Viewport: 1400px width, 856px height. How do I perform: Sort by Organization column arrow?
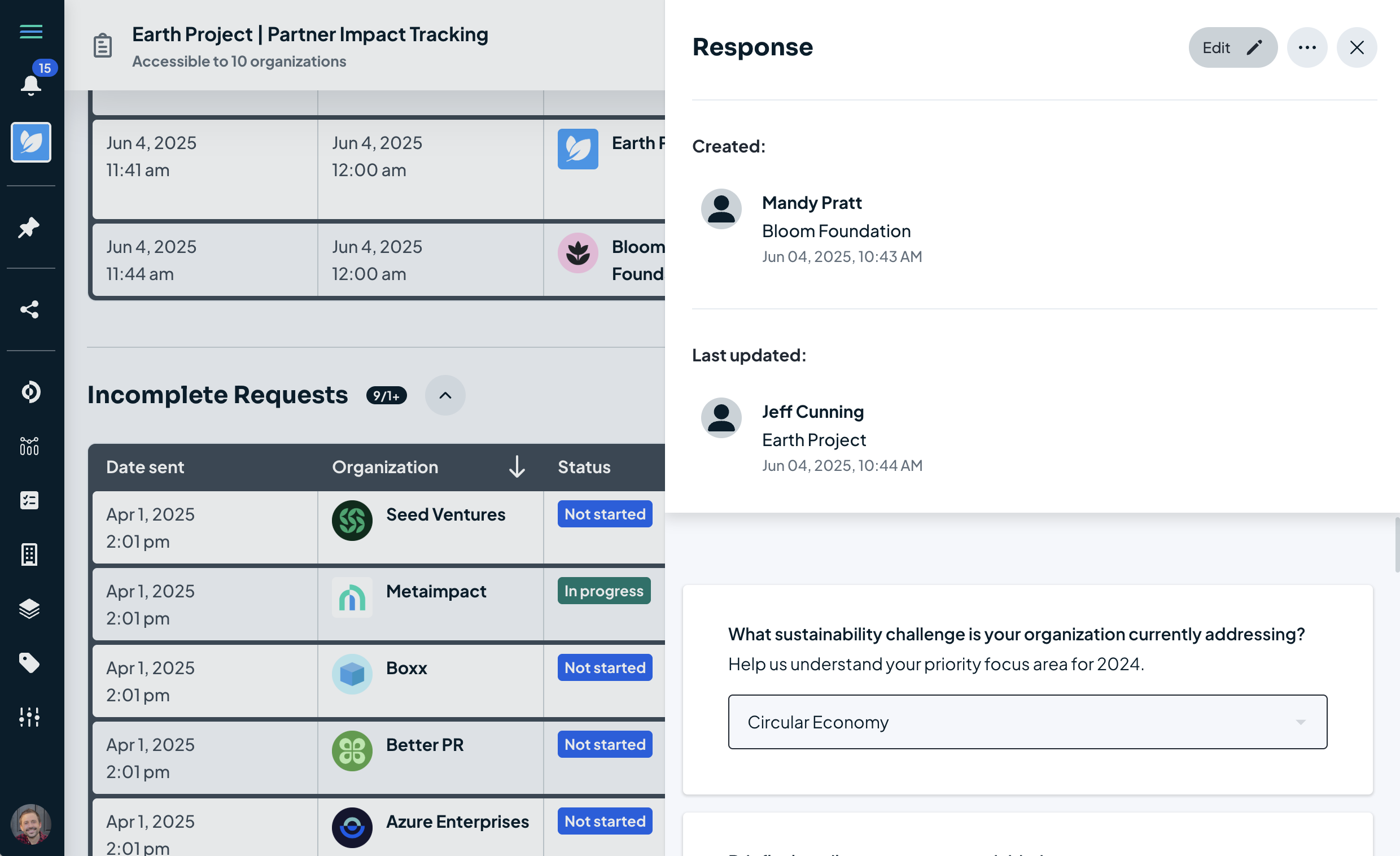(517, 466)
